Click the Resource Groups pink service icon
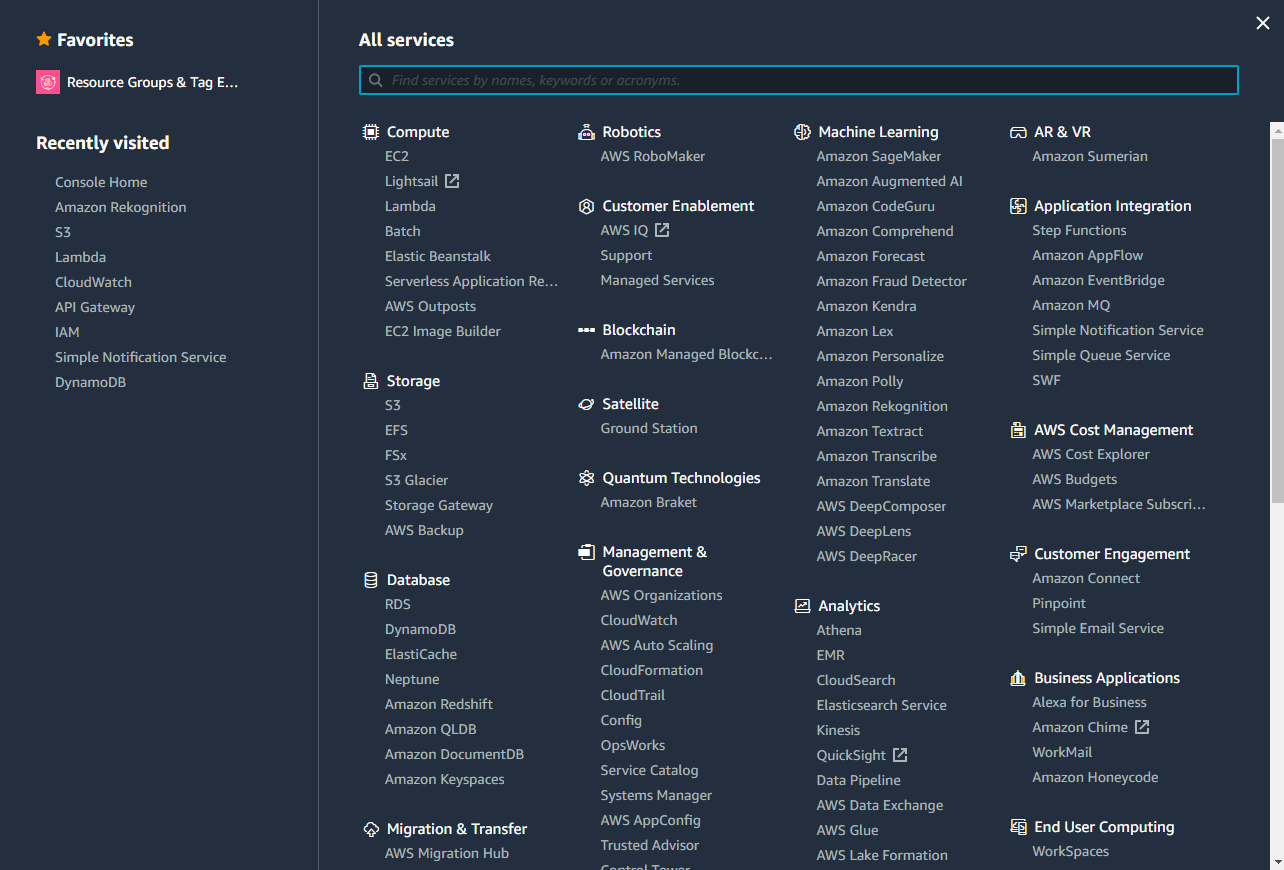This screenshot has height=870, width=1284. [x=48, y=82]
